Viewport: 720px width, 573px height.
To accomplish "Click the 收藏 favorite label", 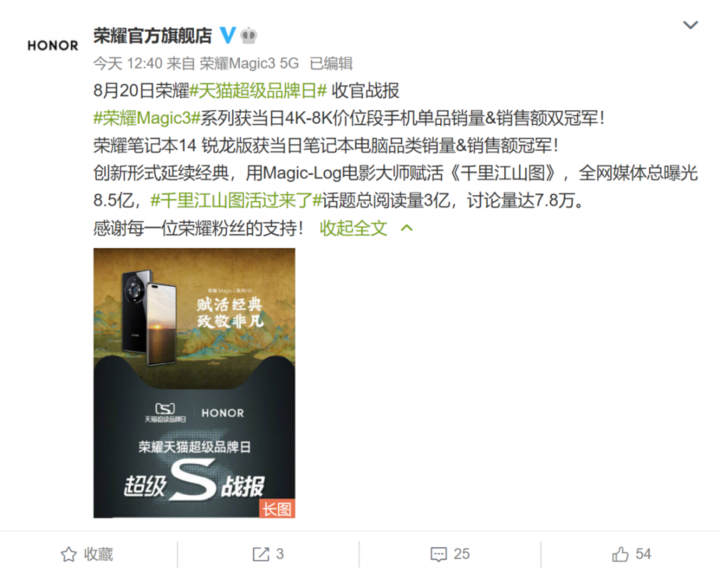I will point(98,554).
